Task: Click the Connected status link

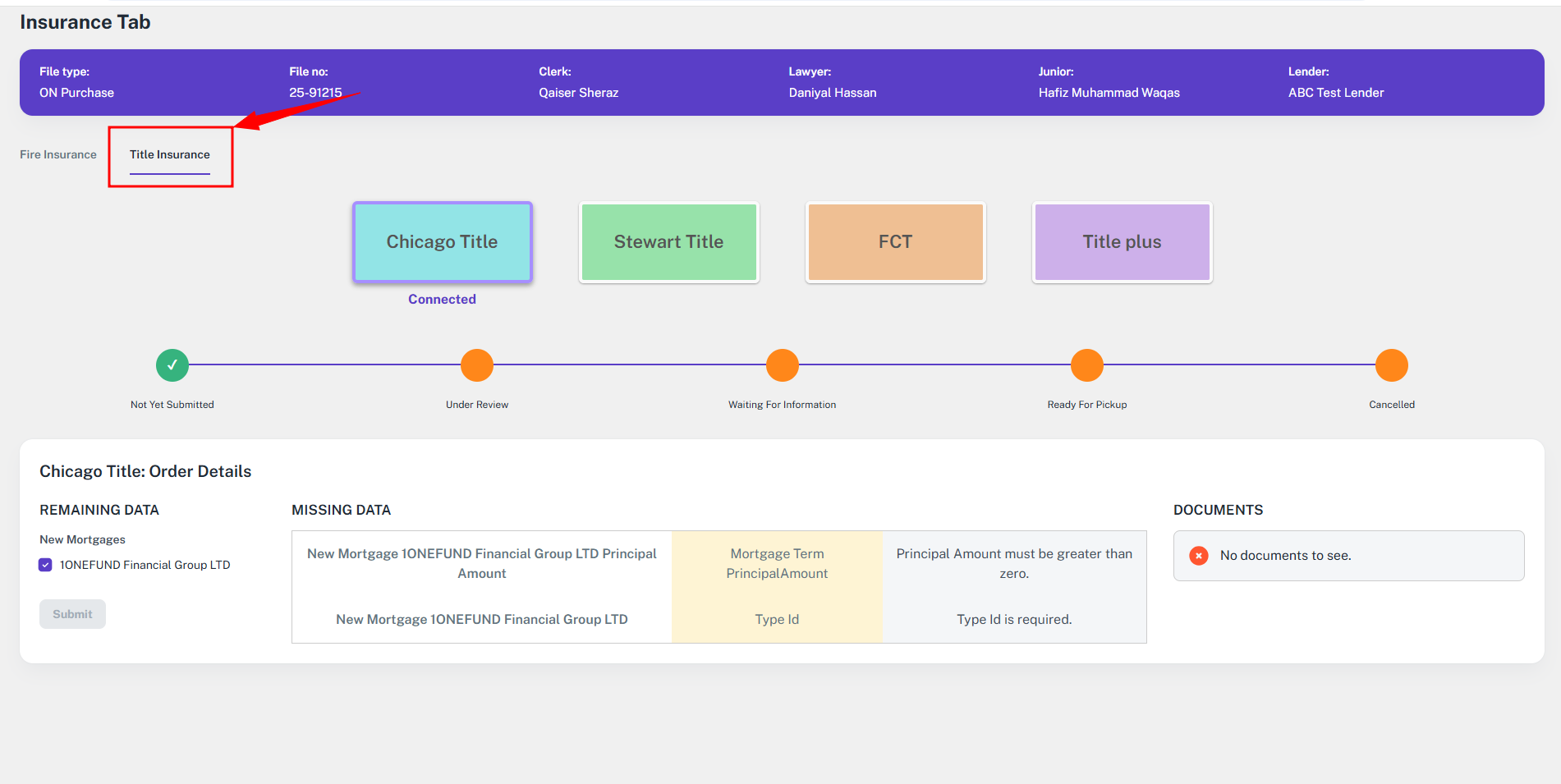Action: tap(442, 300)
